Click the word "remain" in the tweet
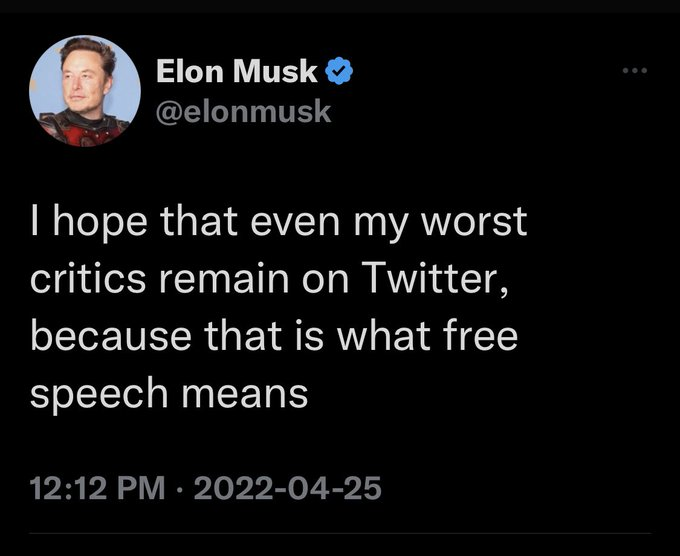Image resolution: width=680 pixels, height=556 pixels. [x=224, y=278]
